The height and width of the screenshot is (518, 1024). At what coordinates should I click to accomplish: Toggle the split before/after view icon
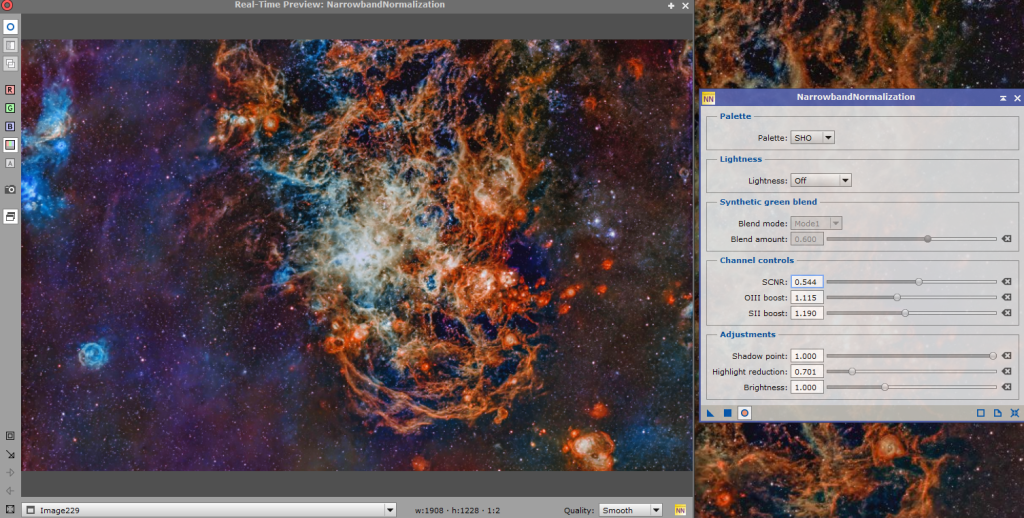pyautogui.click(x=10, y=45)
